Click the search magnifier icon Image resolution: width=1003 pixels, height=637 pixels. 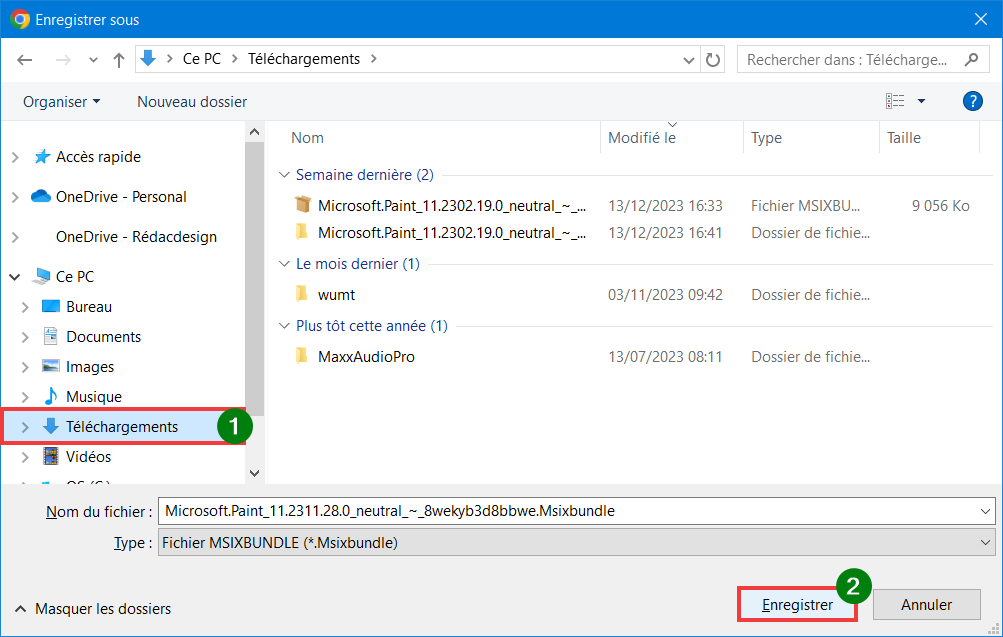pos(971,59)
